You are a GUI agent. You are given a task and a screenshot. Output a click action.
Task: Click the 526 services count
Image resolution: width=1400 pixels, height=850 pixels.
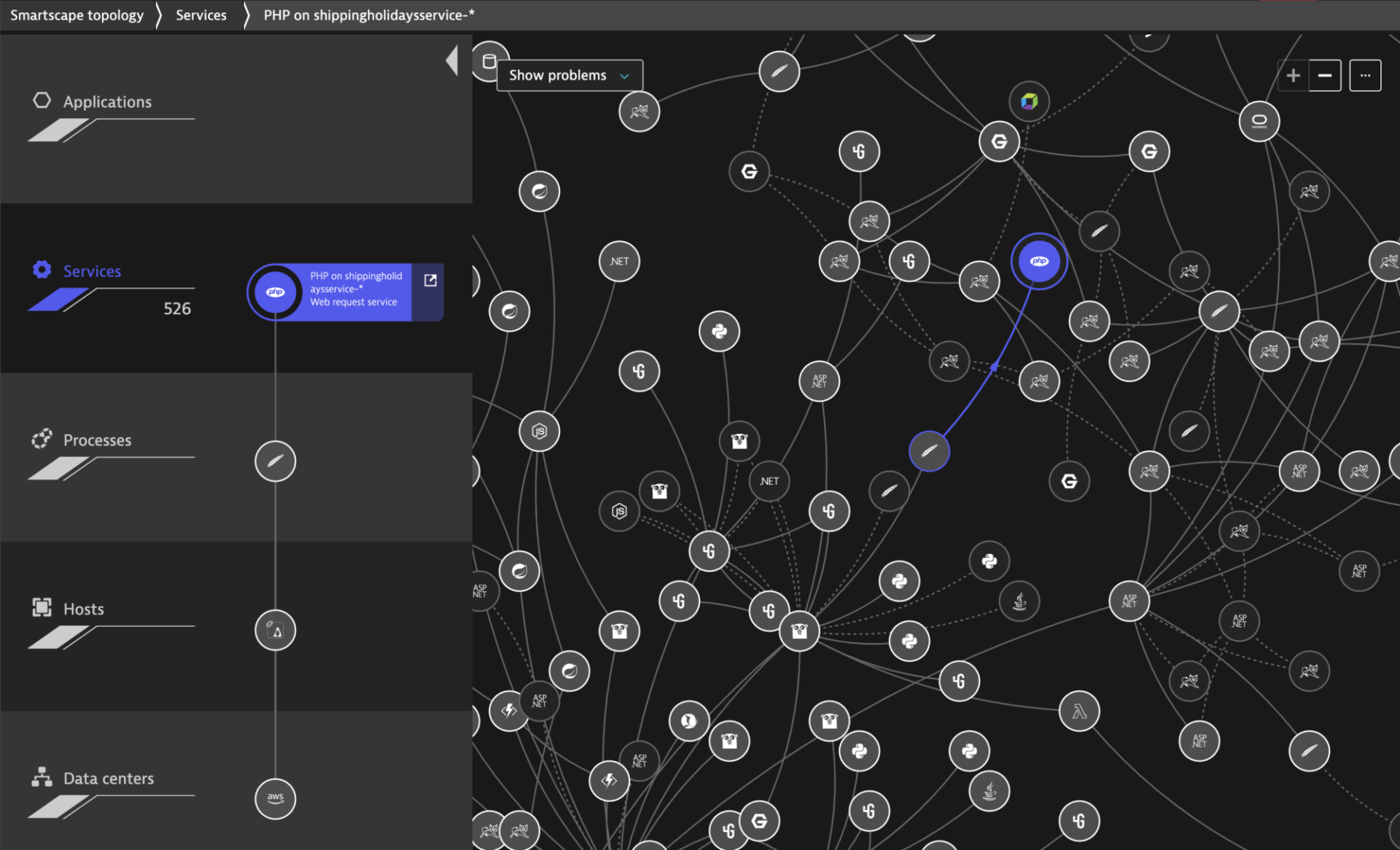point(177,308)
